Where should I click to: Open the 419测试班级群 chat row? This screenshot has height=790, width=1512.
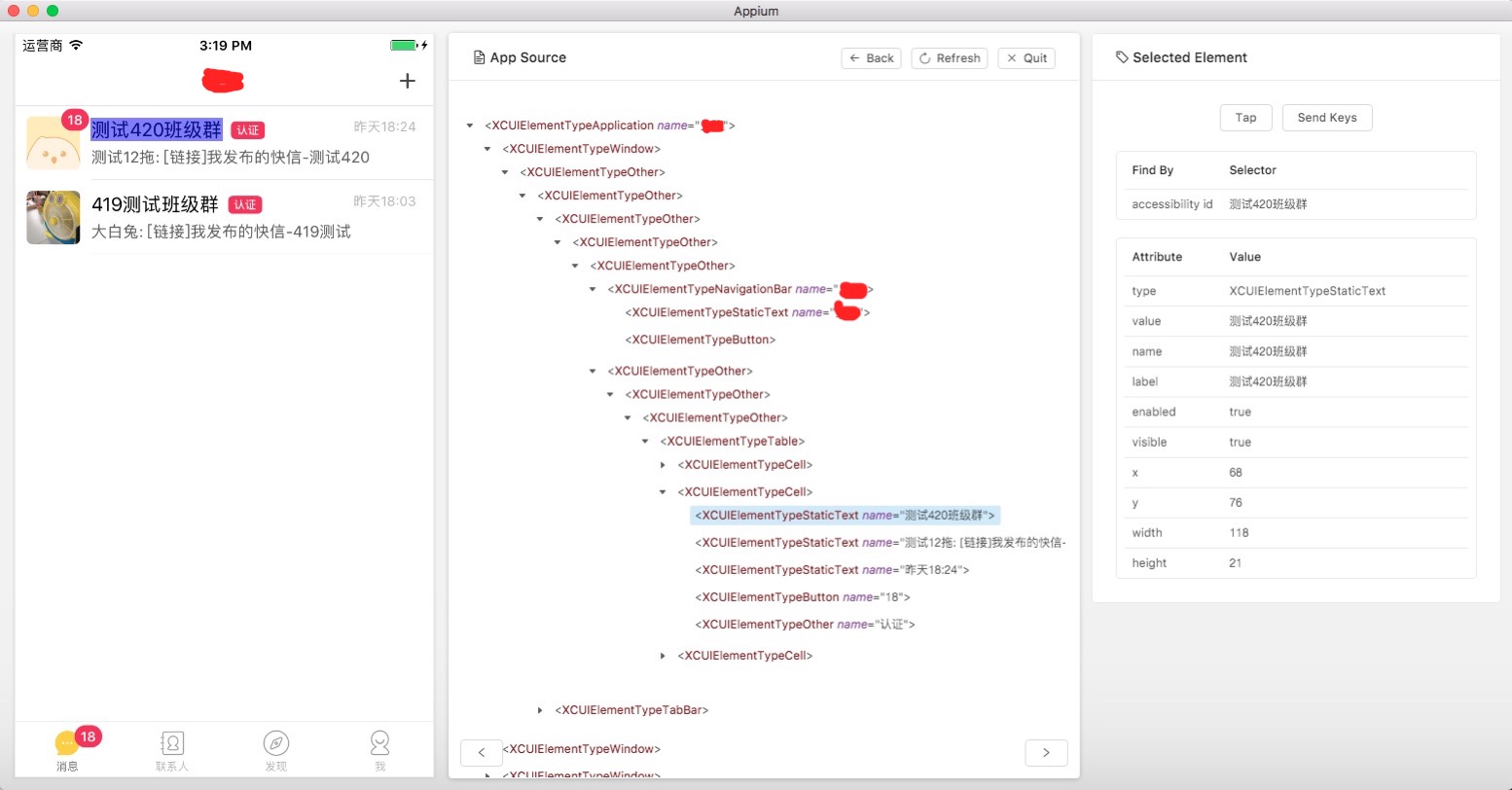[253, 217]
